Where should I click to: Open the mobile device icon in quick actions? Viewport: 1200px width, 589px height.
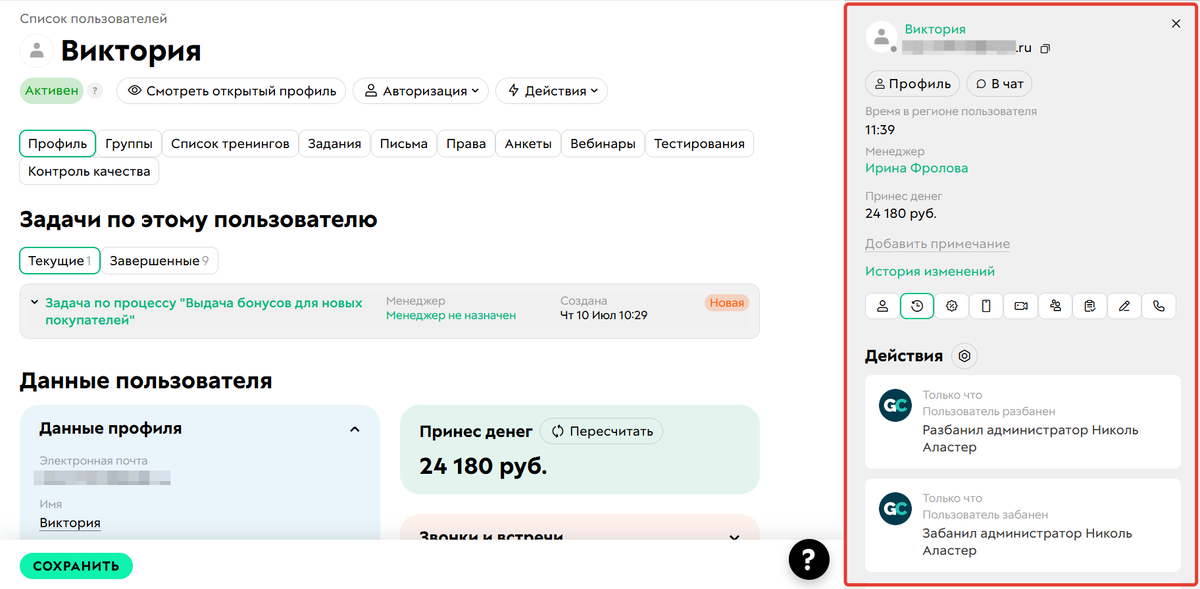986,306
